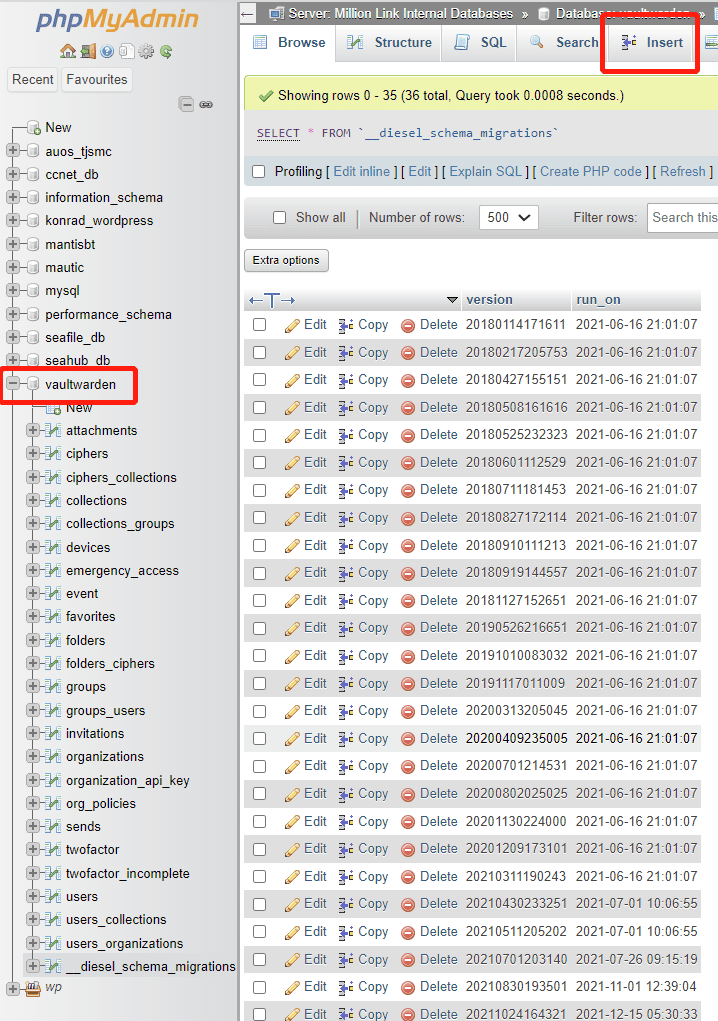Switch to the Browse tab
This screenshot has height=1021, width=718.
point(289,43)
